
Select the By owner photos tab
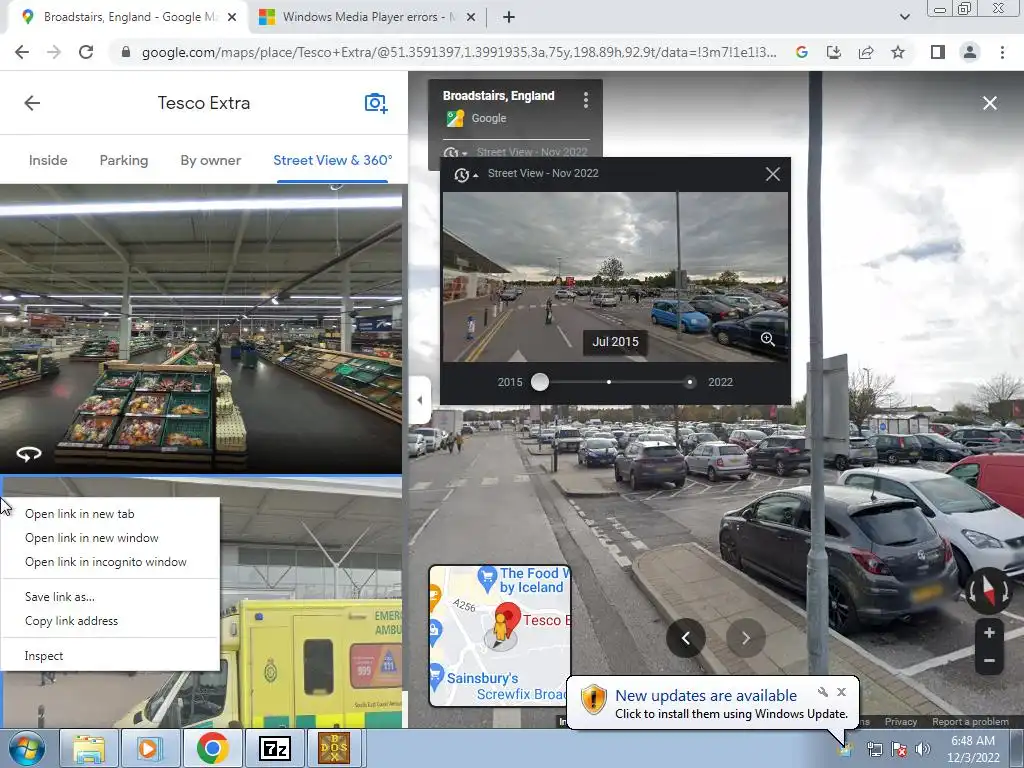(x=210, y=161)
